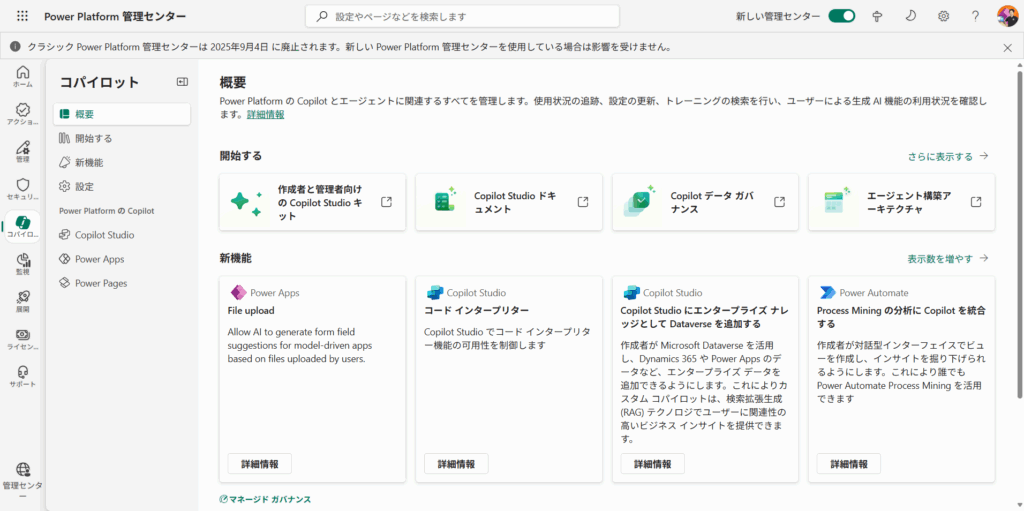This screenshot has width=1024, height=511.
Task: Collapse the コパイロット side panel
Action: pos(182,82)
